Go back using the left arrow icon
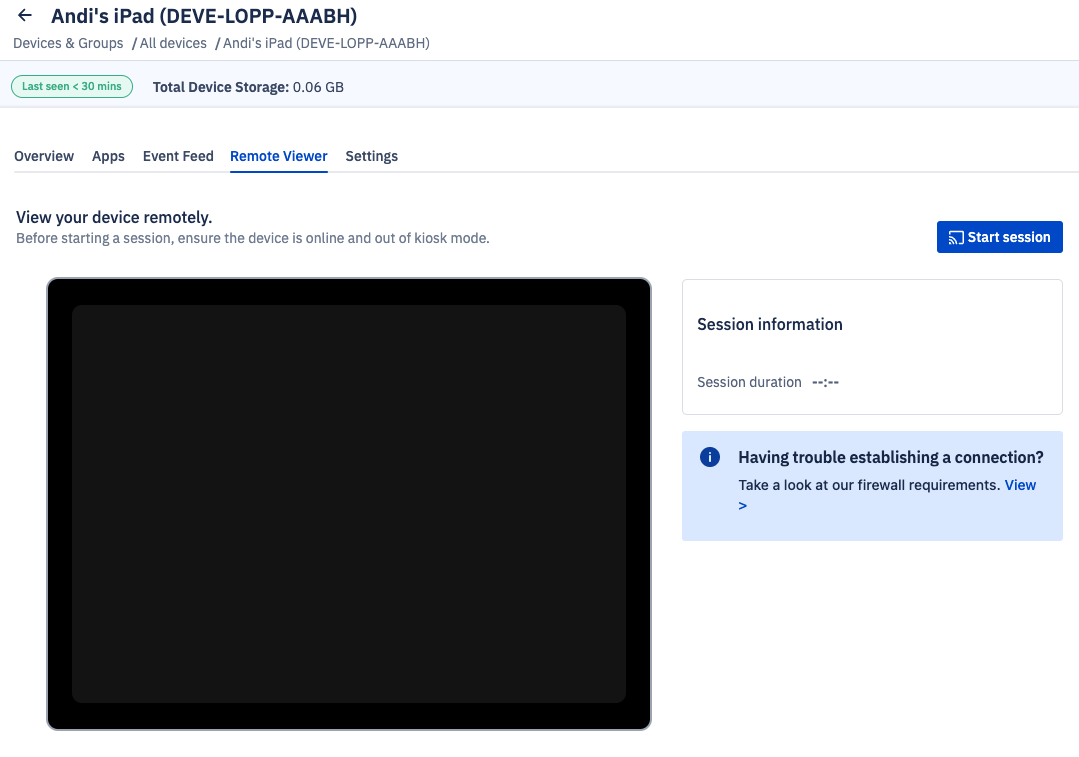1079x757 pixels. (x=25, y=15)
